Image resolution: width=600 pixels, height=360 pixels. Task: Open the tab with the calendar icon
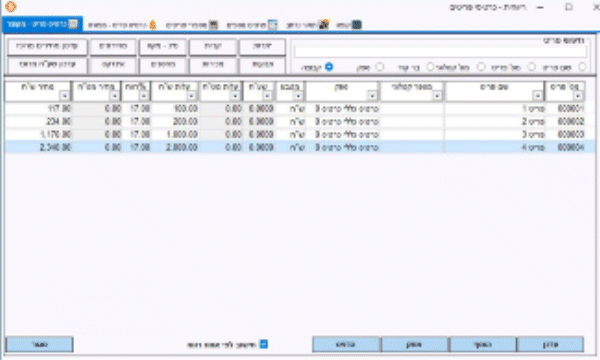(252, 25)
